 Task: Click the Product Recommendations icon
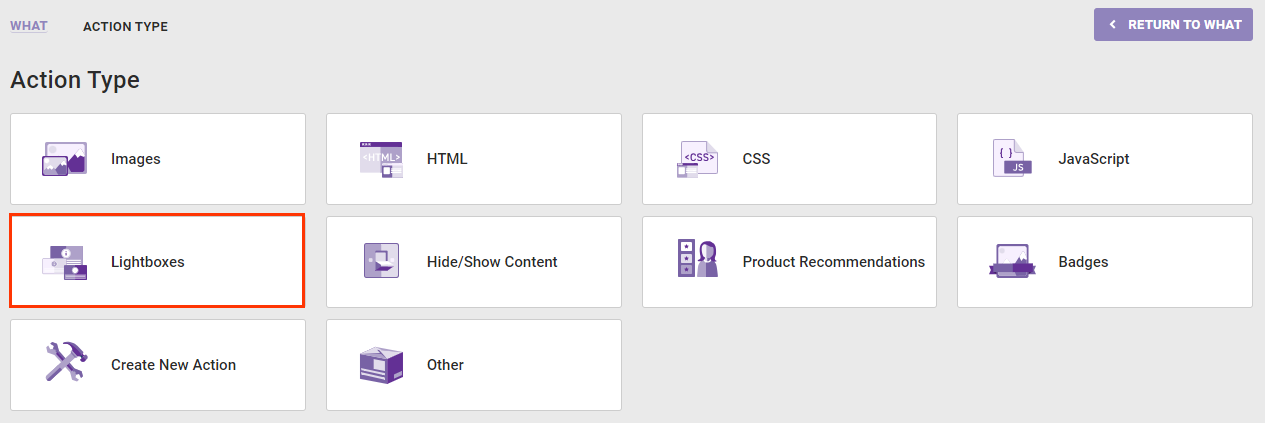[x=697, y=259]
